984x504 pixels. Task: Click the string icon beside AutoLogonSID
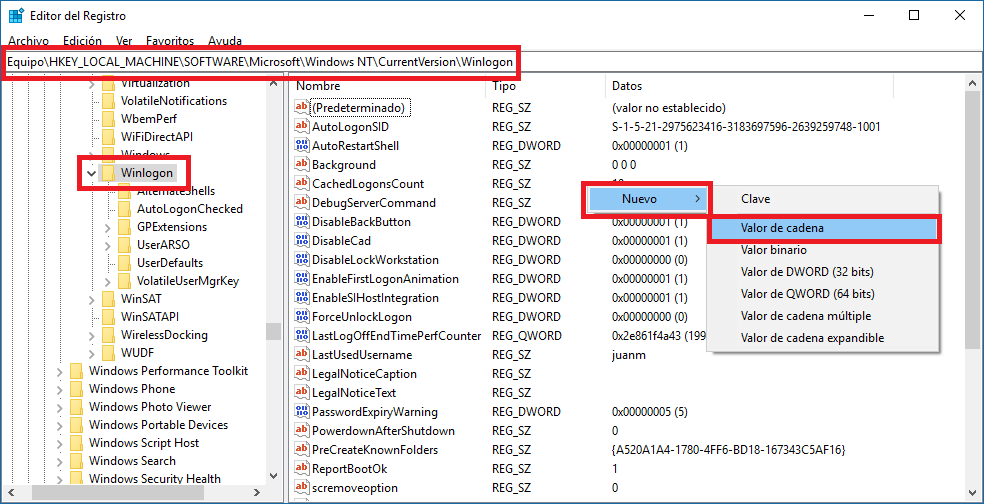coord(302,127)
